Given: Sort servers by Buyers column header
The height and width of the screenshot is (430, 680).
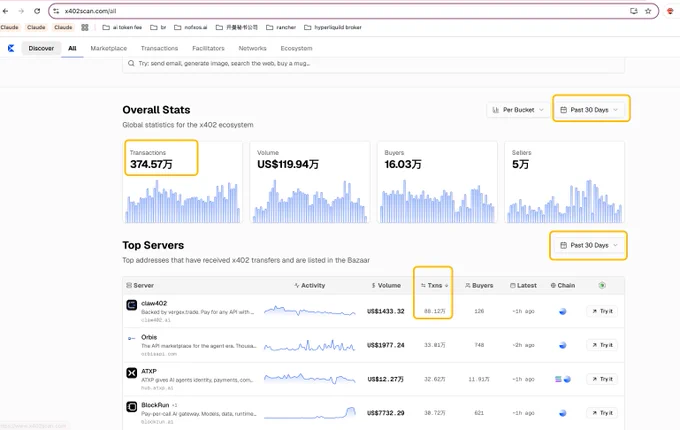Looking at the screenshot, I should 479,285.
